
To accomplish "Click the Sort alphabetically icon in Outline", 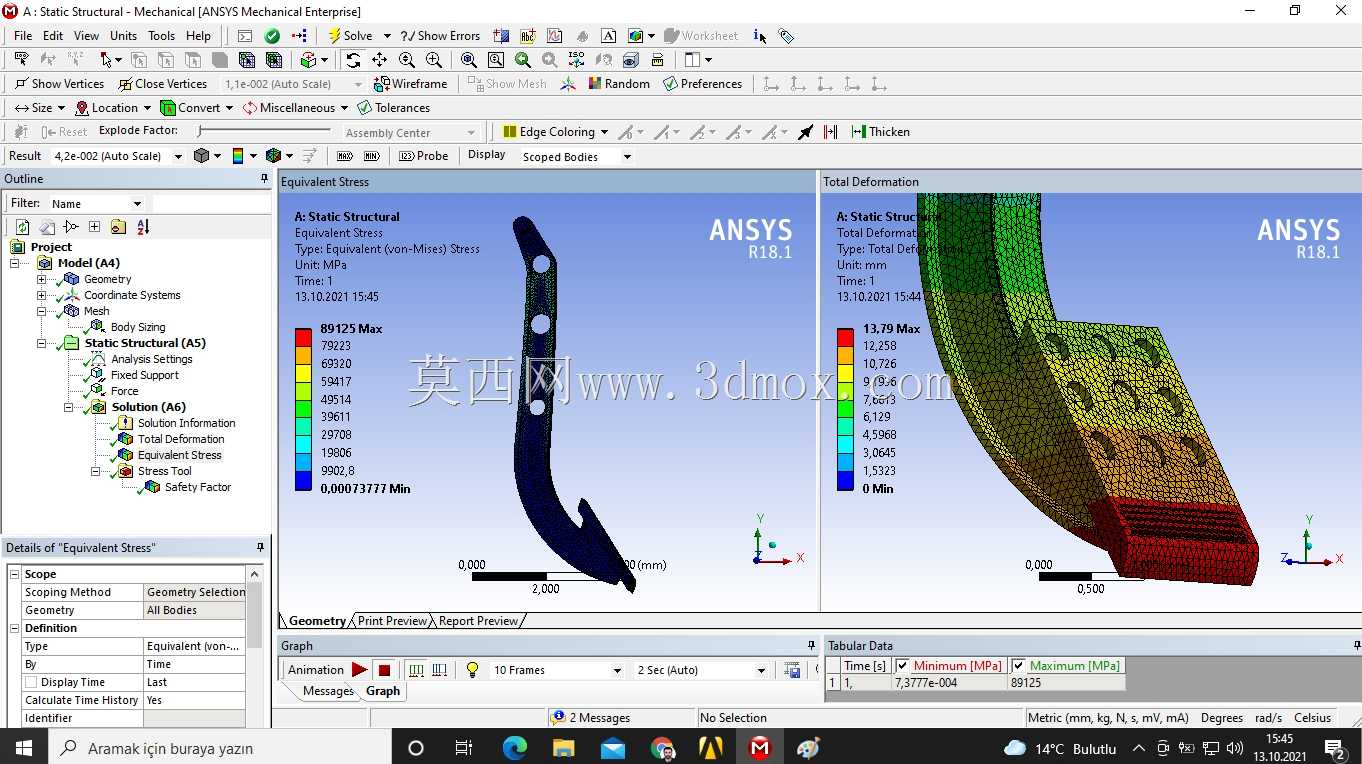I will point(142,227).
